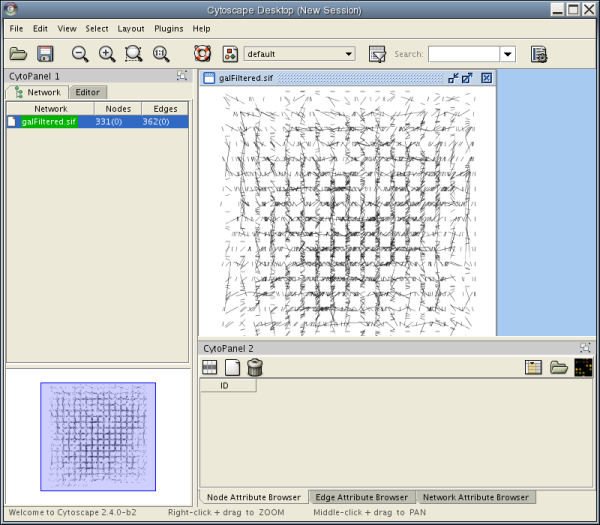Click the Zoom Out magnifier icon
This screenshot has height=525, width=600.
(80, 54)
